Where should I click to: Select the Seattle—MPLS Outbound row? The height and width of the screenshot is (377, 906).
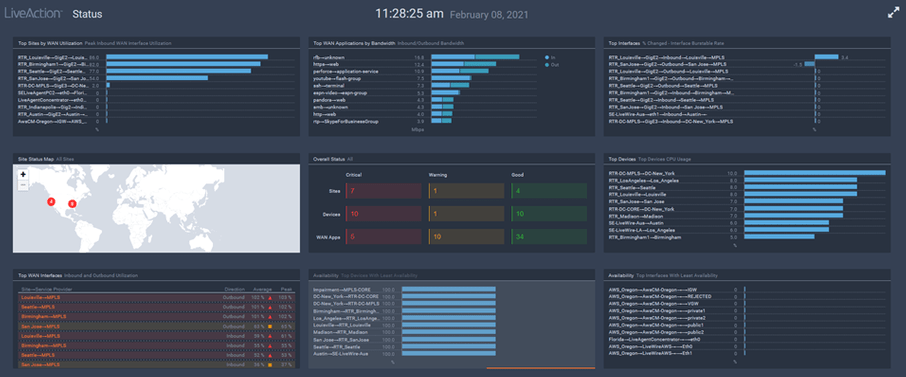pos(156,307)
